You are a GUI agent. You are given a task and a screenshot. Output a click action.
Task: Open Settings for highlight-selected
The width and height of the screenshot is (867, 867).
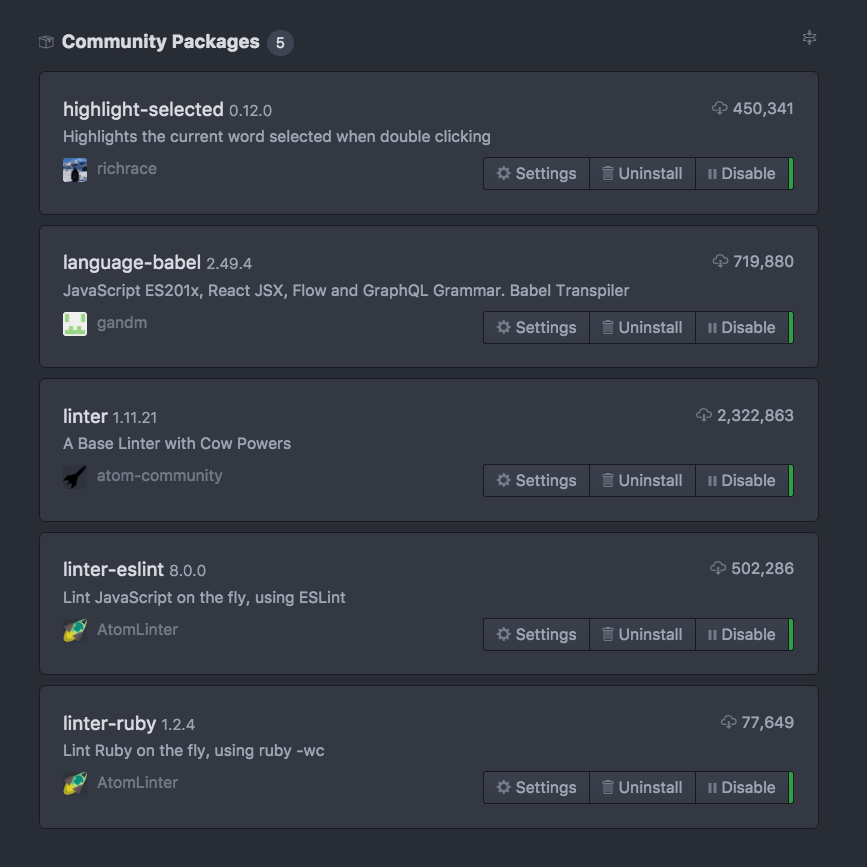pyautogui.click(x=536, y=174)
